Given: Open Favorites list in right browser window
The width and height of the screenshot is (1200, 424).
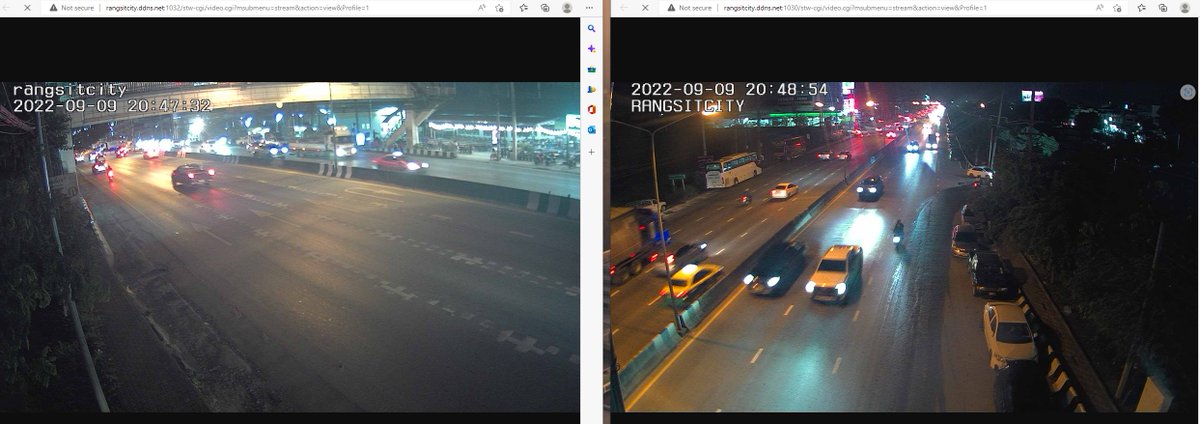Looking at the screenshot, I should point(1143,7).
